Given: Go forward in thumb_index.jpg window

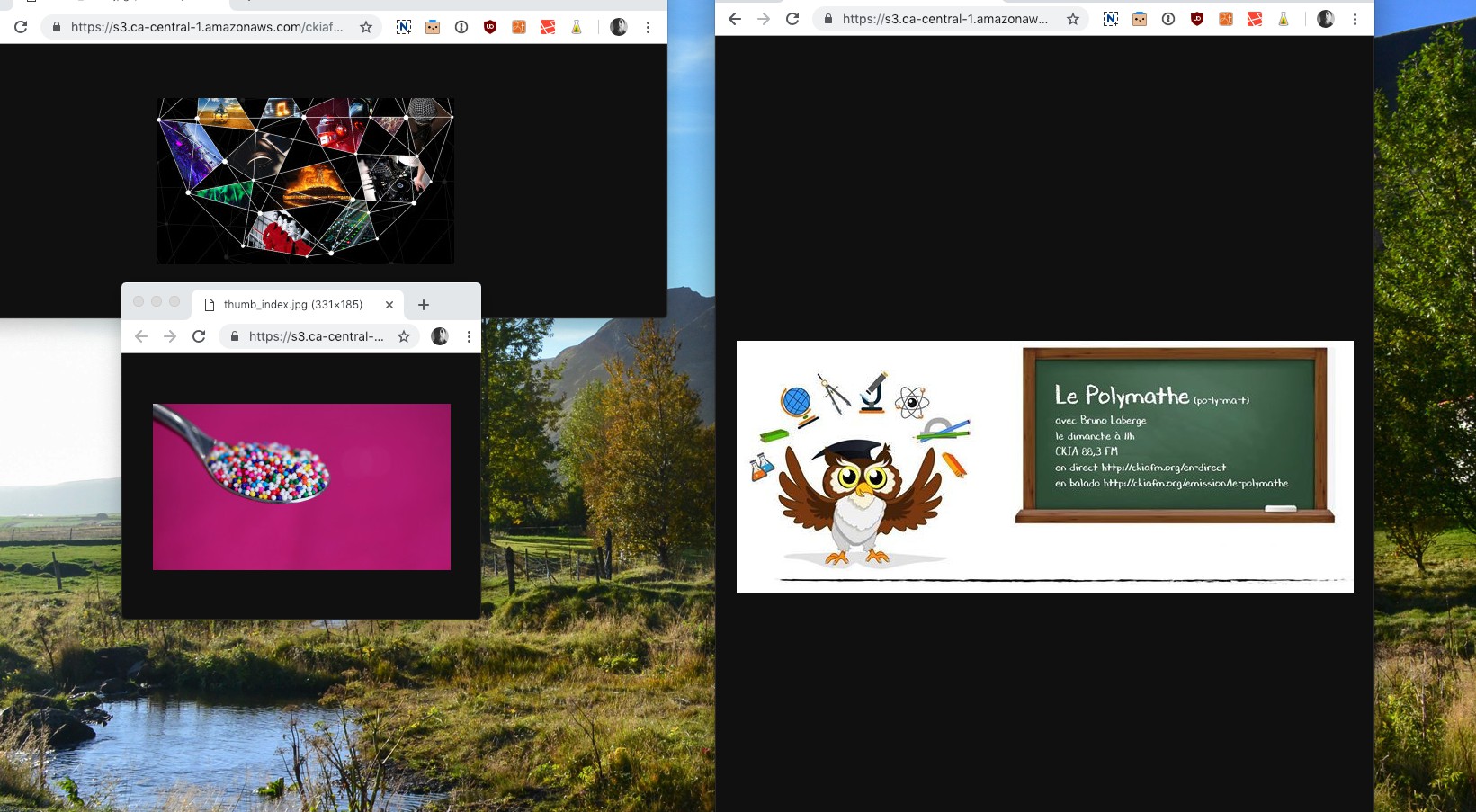Looking at the screenshot, I should [170, 336].
